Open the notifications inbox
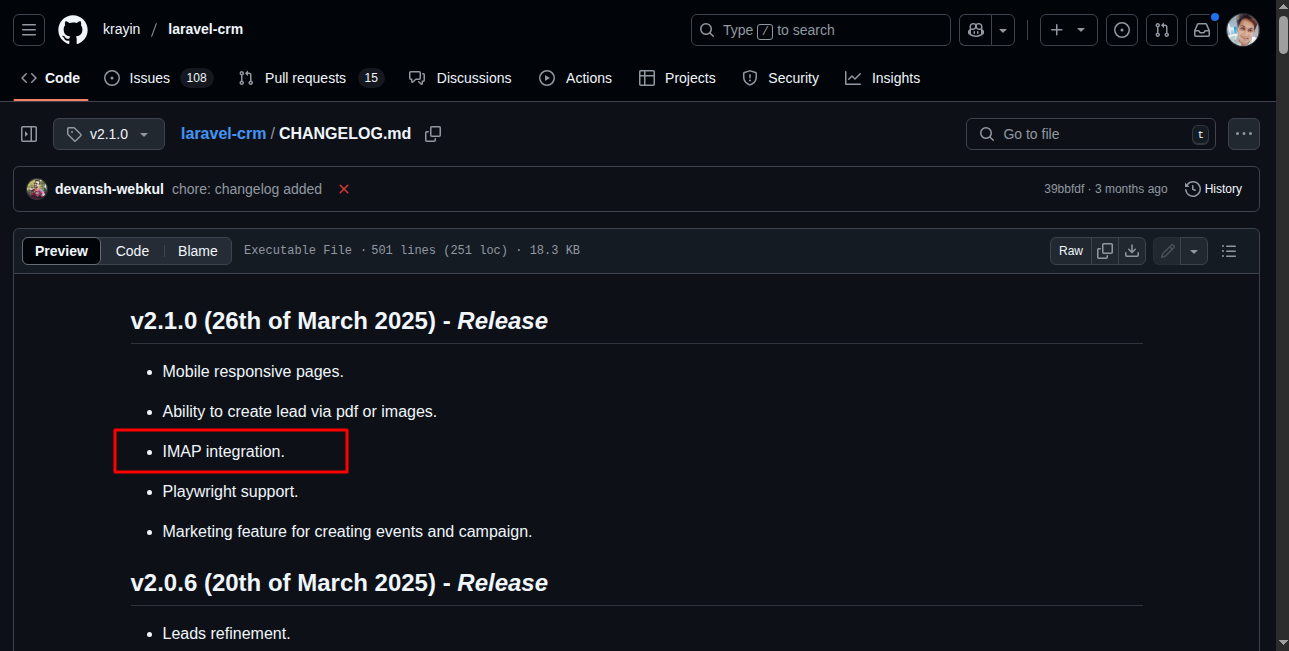 coord(1202,30)
